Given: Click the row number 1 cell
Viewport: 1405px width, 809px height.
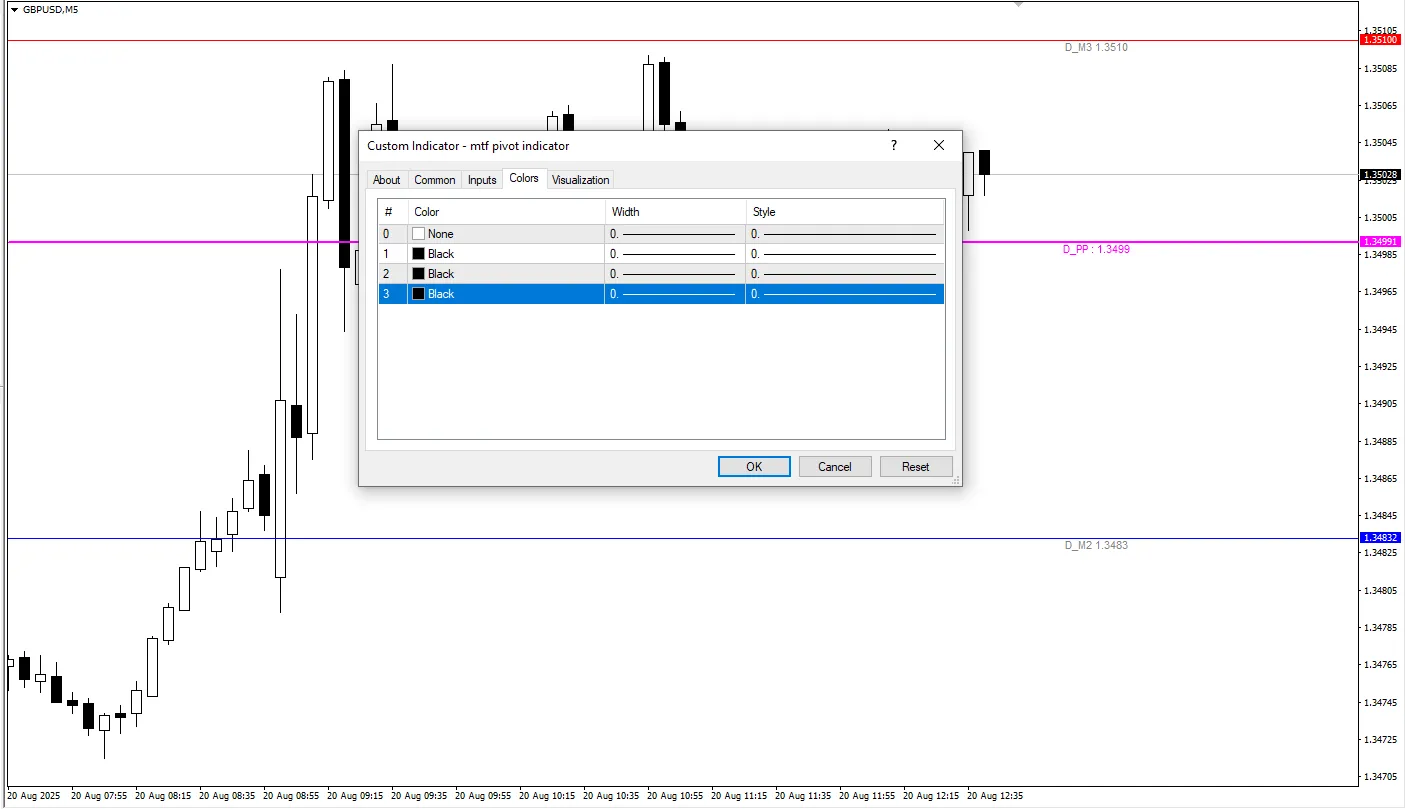Looking at the screenshot, I should coord(393,254).
